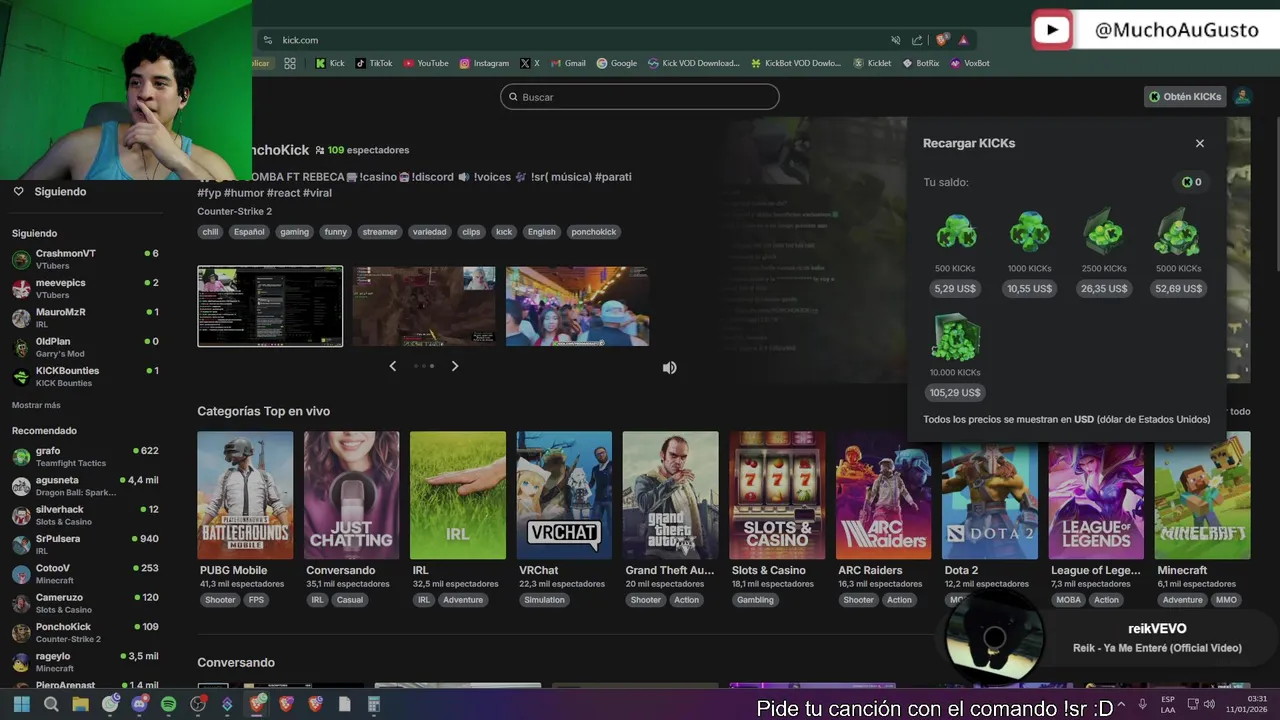The height and width of the screenshot is (720, 1280).
Task: Open the Minecraft category card
Action: (1202, 495)
